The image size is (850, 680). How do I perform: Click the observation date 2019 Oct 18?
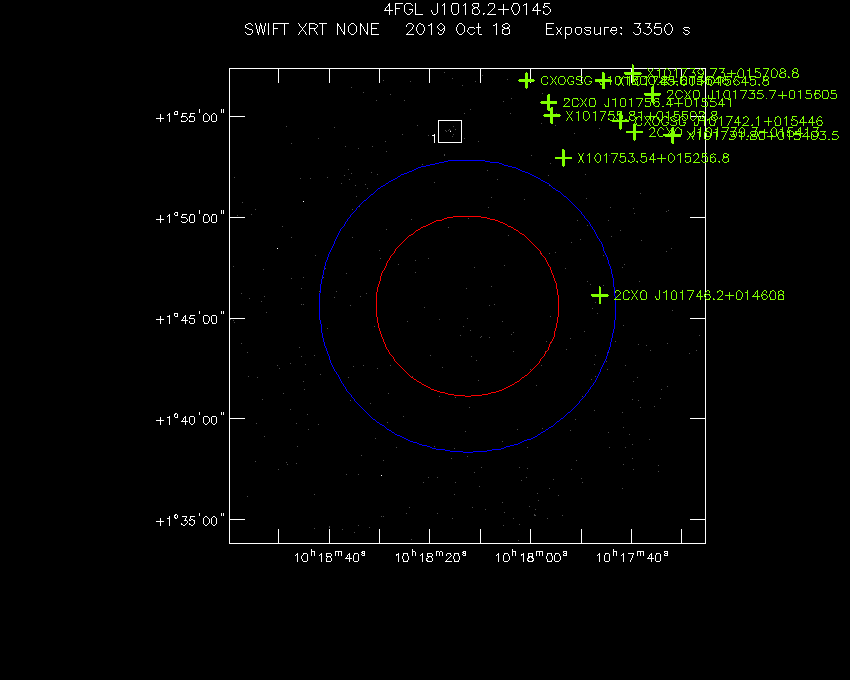pyautogui.click(x=458, y=29)
